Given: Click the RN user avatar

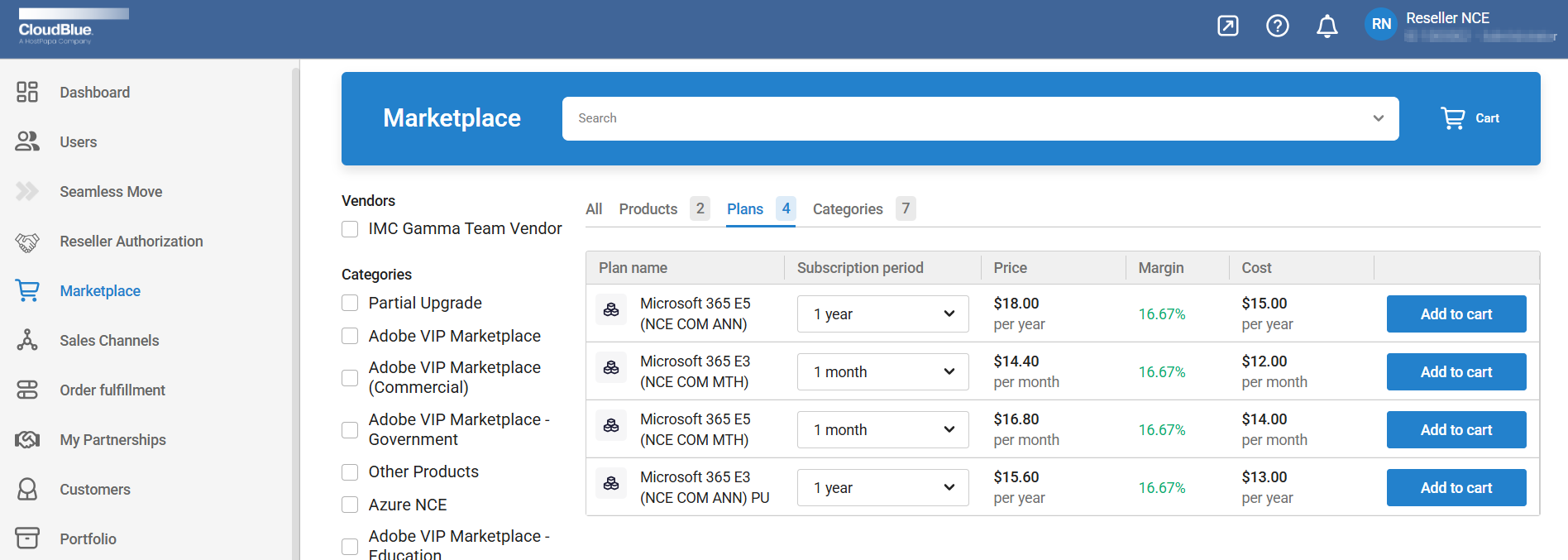Looking at the screenshot, I should click(1381, 25).
